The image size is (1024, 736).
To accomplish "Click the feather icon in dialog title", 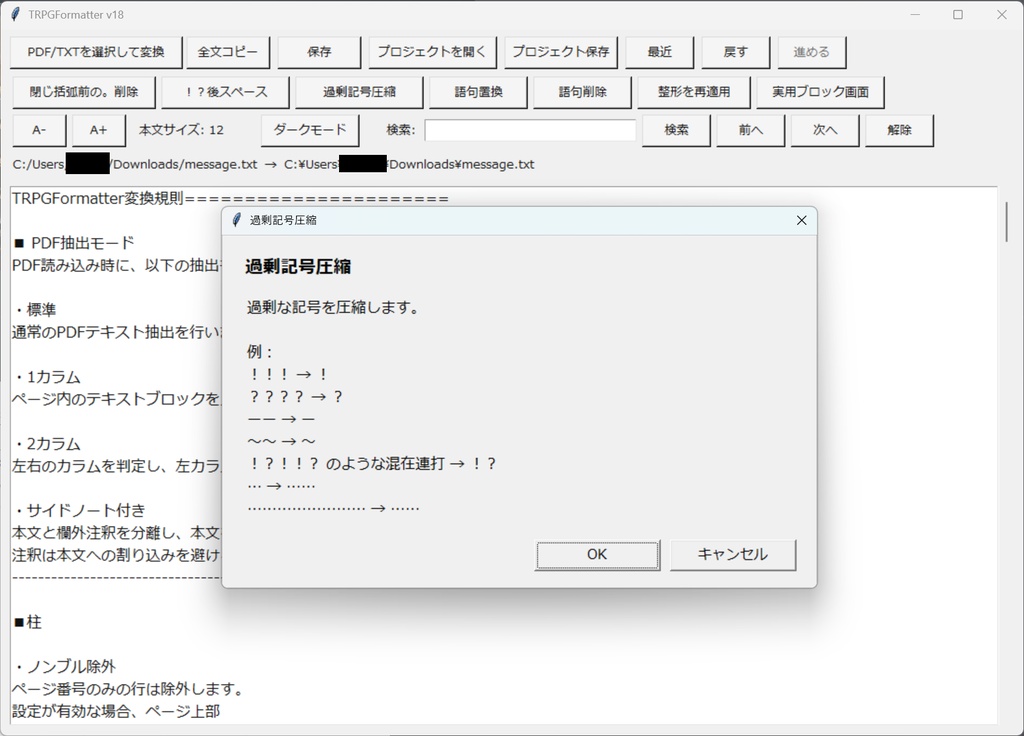I will [x=236, y=220].
